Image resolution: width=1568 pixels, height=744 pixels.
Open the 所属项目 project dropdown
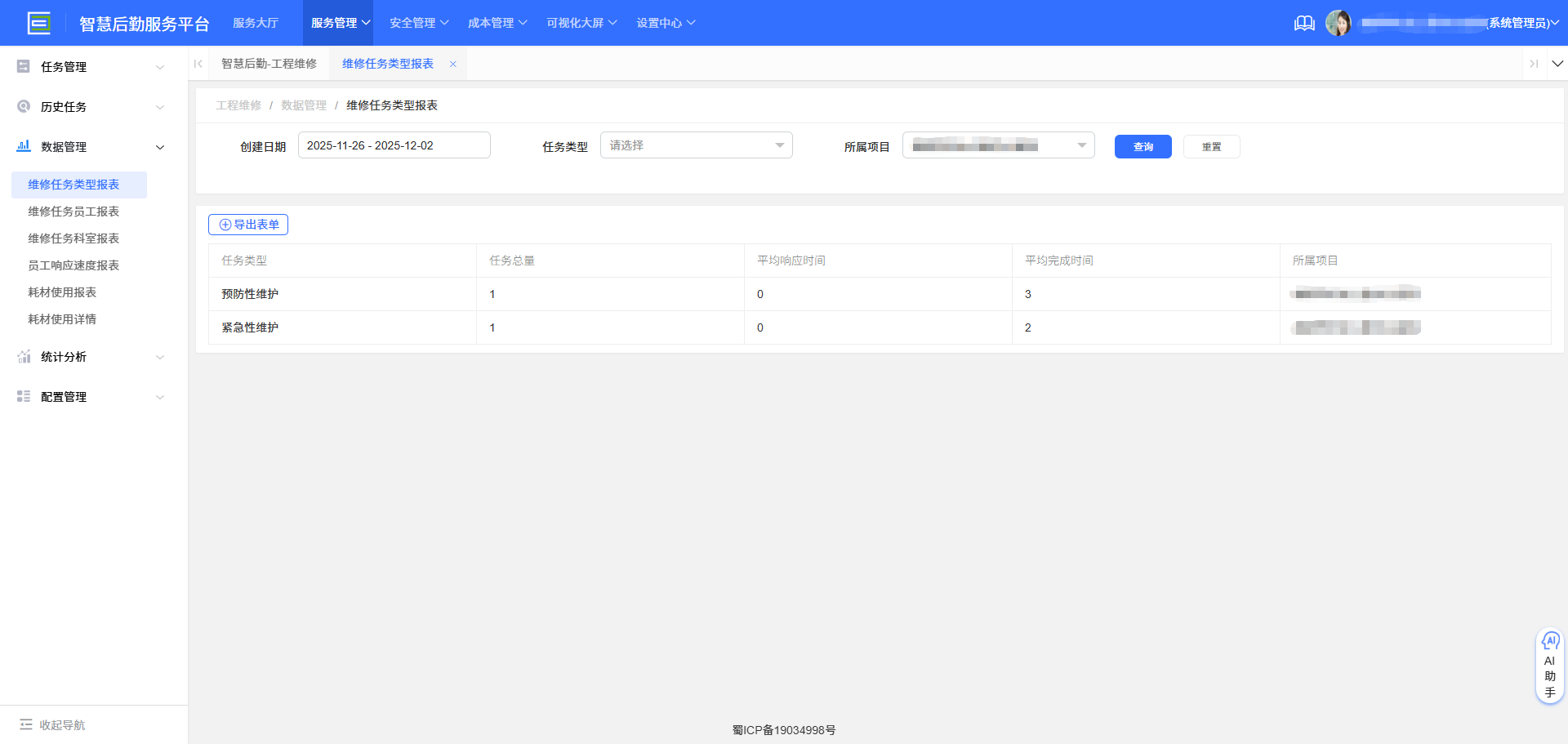point(998,145)
